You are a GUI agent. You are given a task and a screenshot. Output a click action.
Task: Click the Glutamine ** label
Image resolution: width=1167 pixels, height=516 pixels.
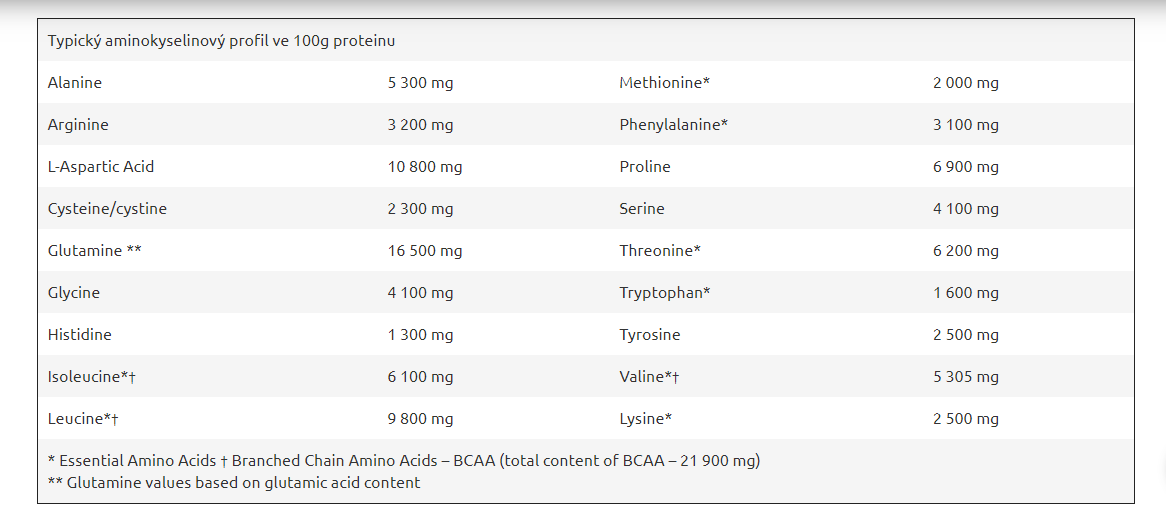click(95, 251)
